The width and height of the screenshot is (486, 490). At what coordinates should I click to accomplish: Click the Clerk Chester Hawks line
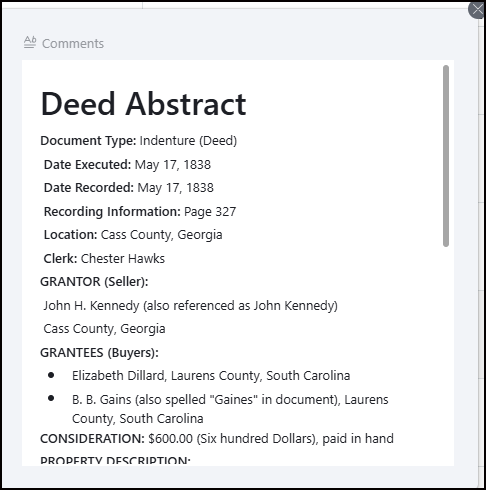[x=104, y=259]
